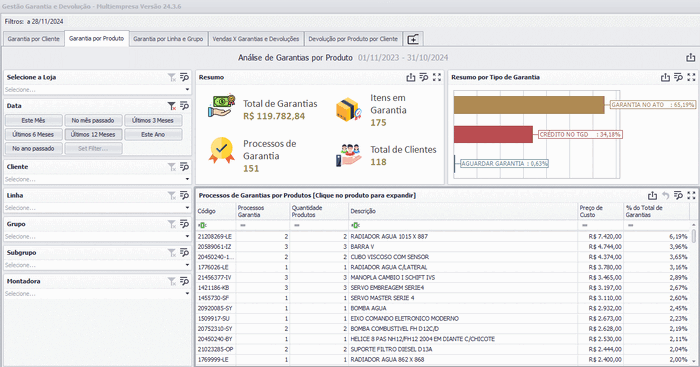Clear the Data filter using funnel icon
Image resolution: width=700 pixels, height=367 pixels.
click(171, 106)
